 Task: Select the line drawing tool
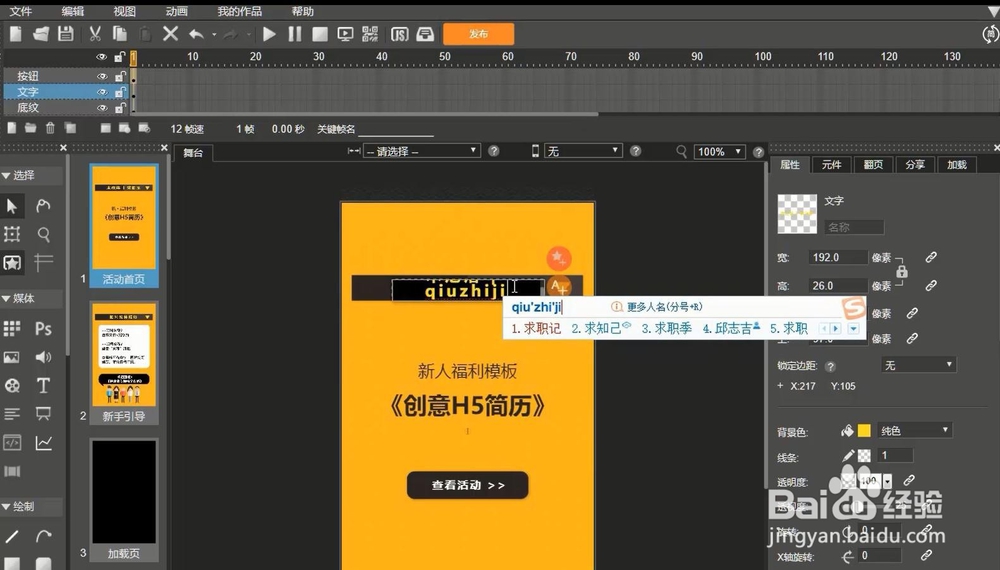click(11, 537)
